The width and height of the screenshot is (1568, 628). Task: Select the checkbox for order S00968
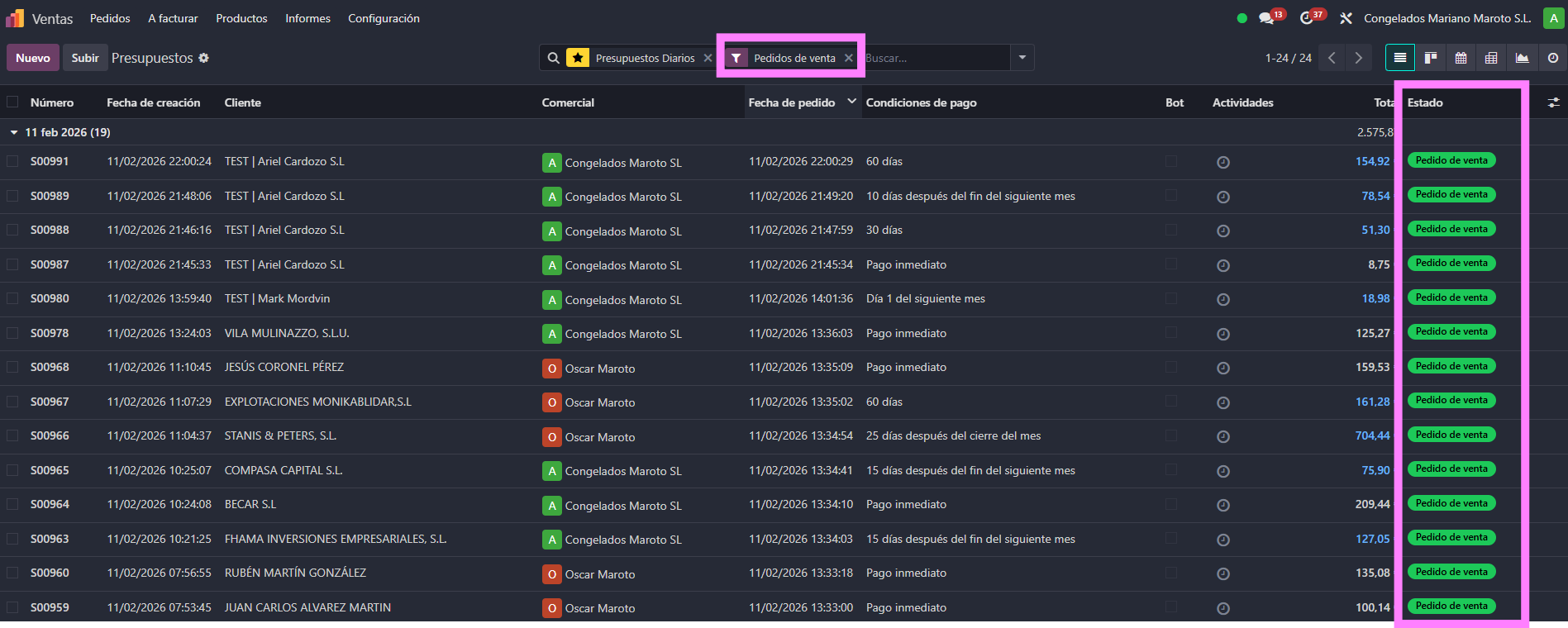click(x=12, y=367)
